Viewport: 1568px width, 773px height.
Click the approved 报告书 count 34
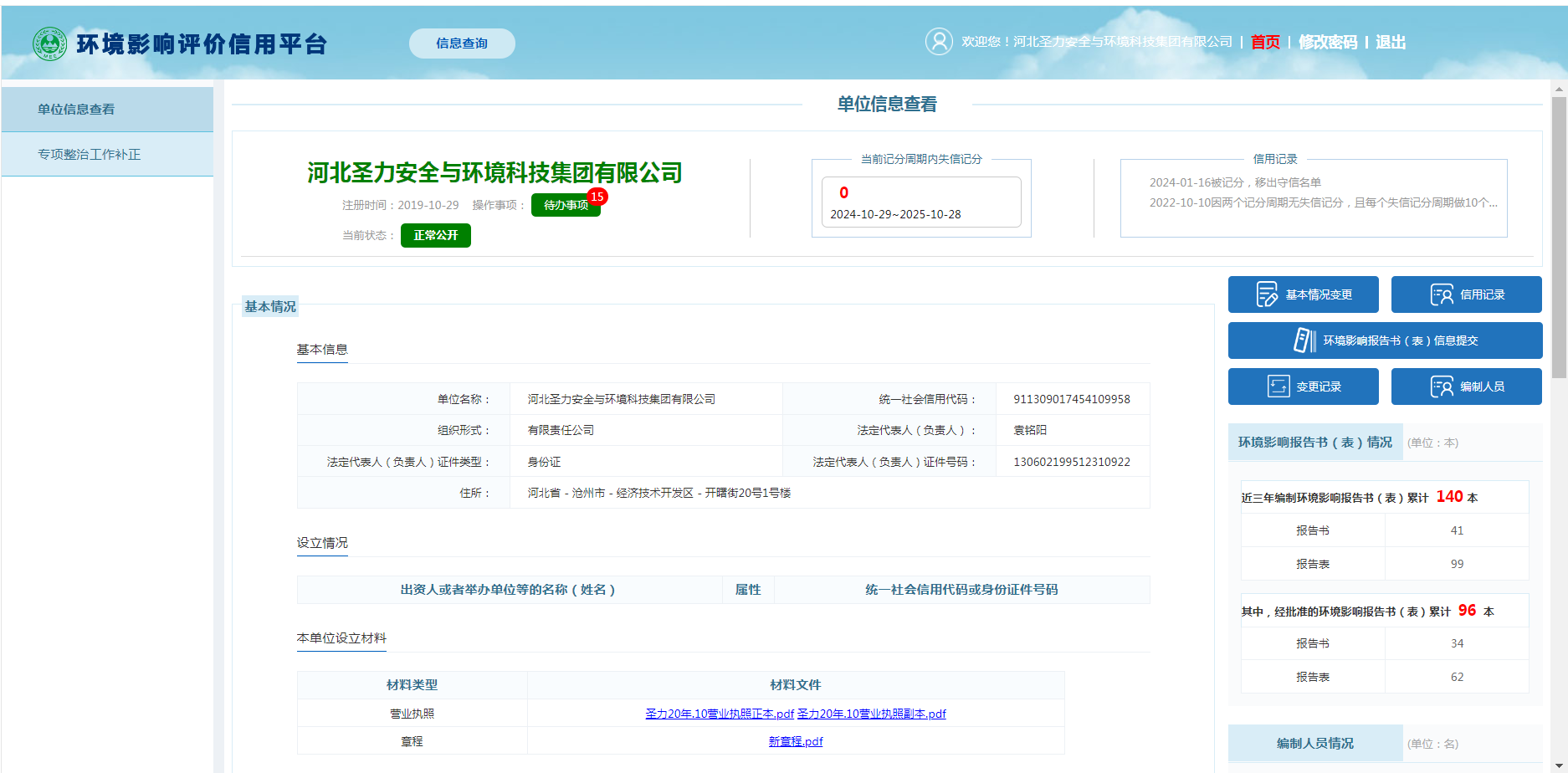(1457, 643)
